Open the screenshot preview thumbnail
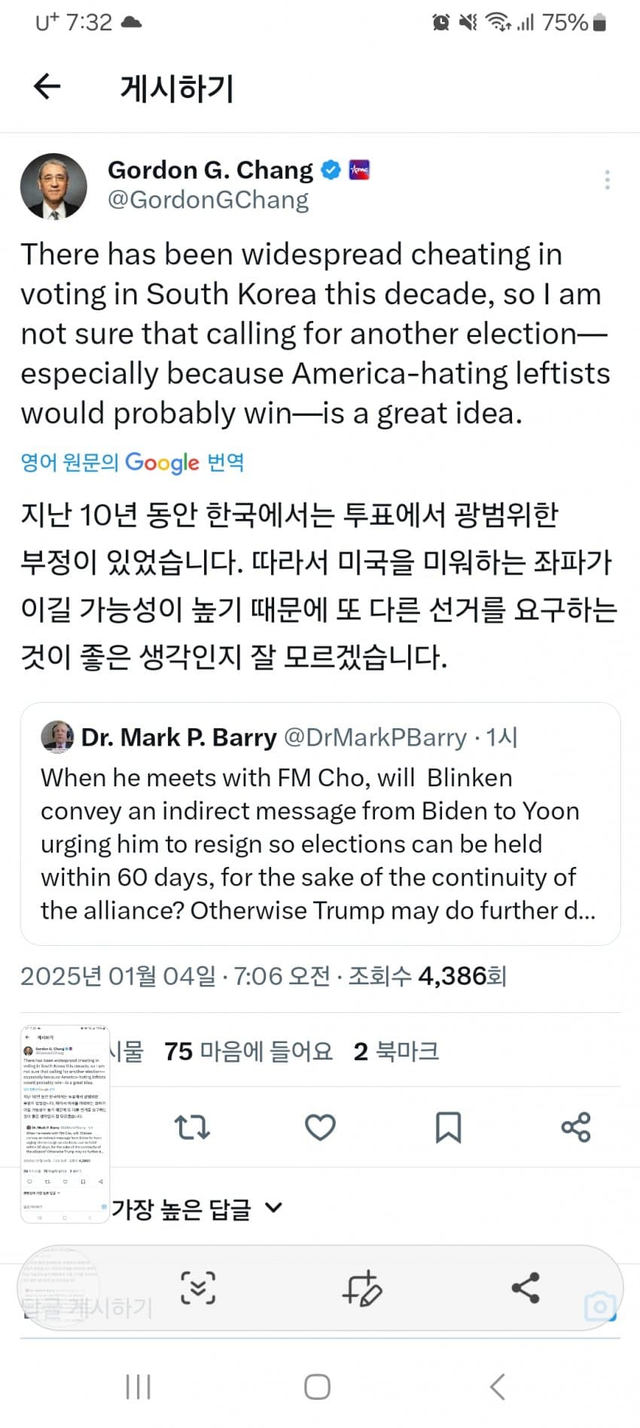Image resolution: width=640 pixels, height=1428 pixels. (x=65, y=1123)
